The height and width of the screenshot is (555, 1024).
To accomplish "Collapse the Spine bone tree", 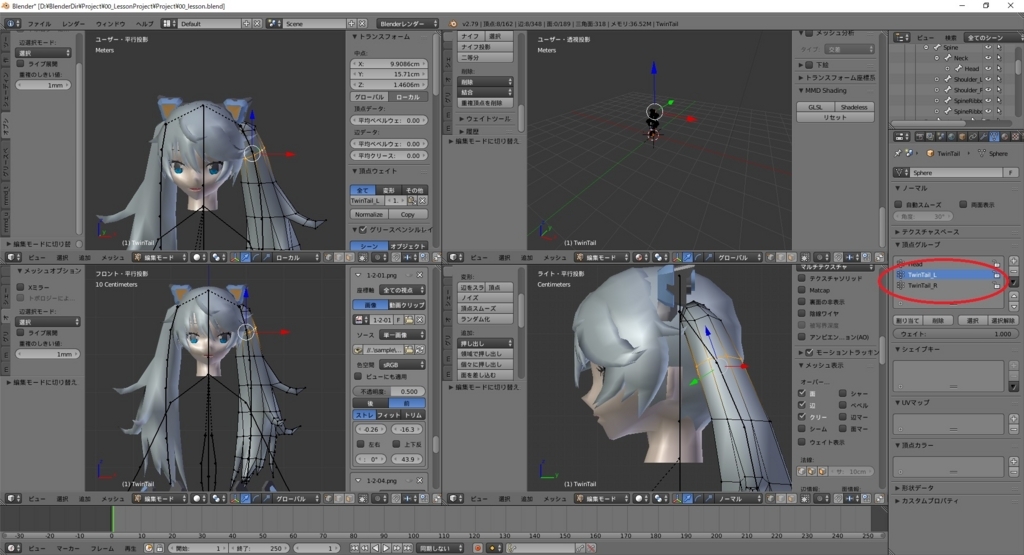I will 926,48.
